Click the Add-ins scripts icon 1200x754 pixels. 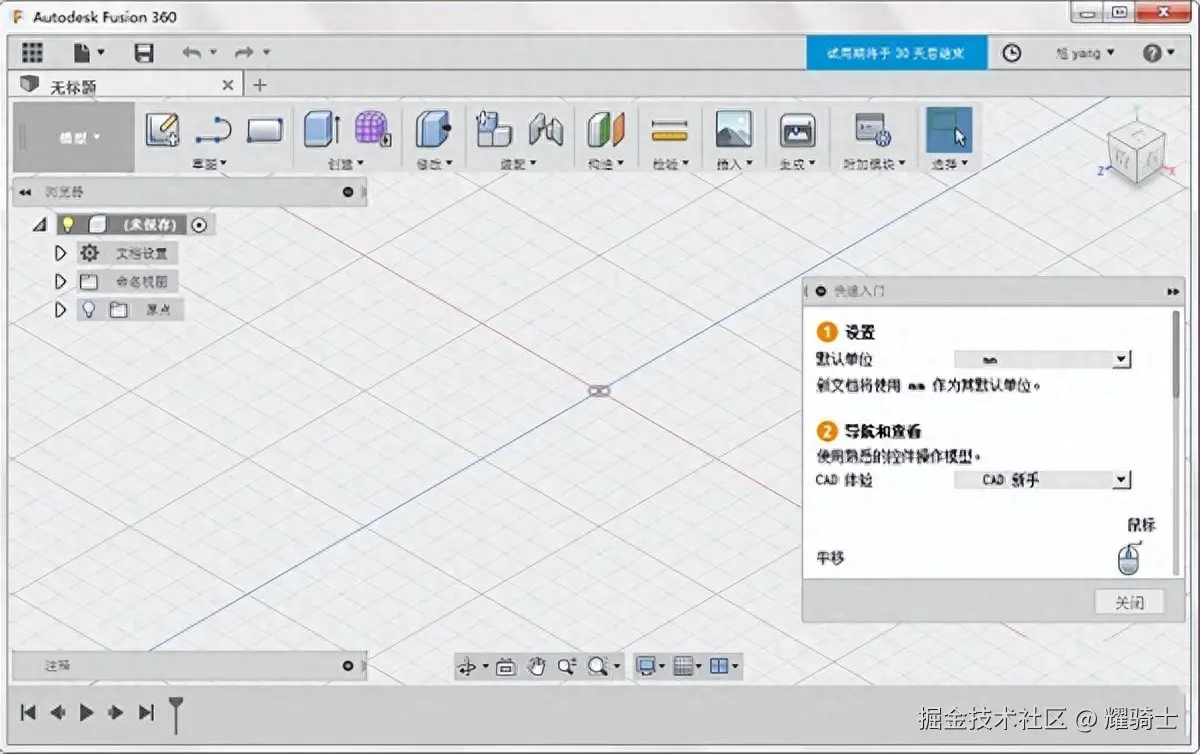[872, 130]
